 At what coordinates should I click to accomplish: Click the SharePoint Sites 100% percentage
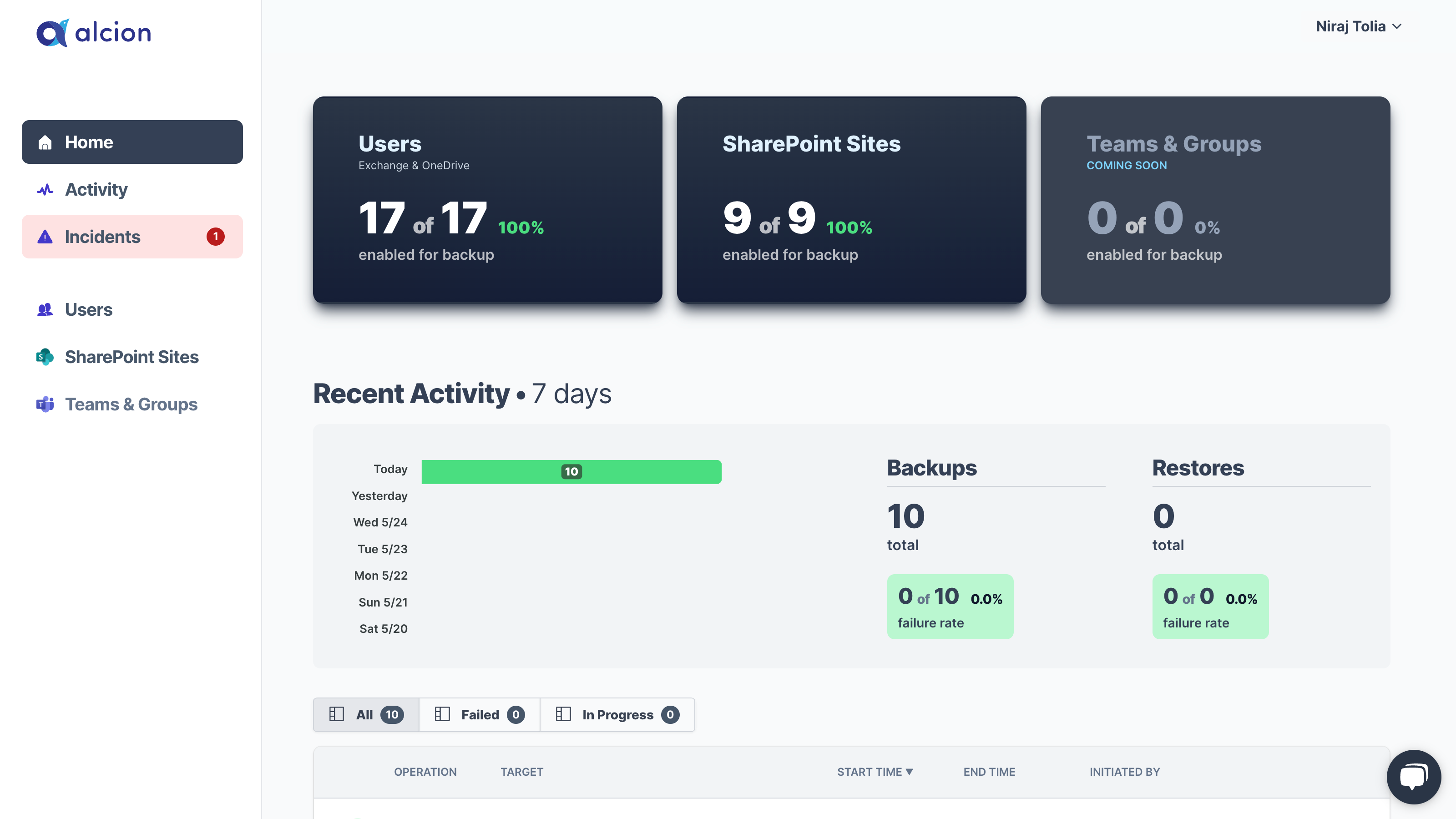pos(849,227)
